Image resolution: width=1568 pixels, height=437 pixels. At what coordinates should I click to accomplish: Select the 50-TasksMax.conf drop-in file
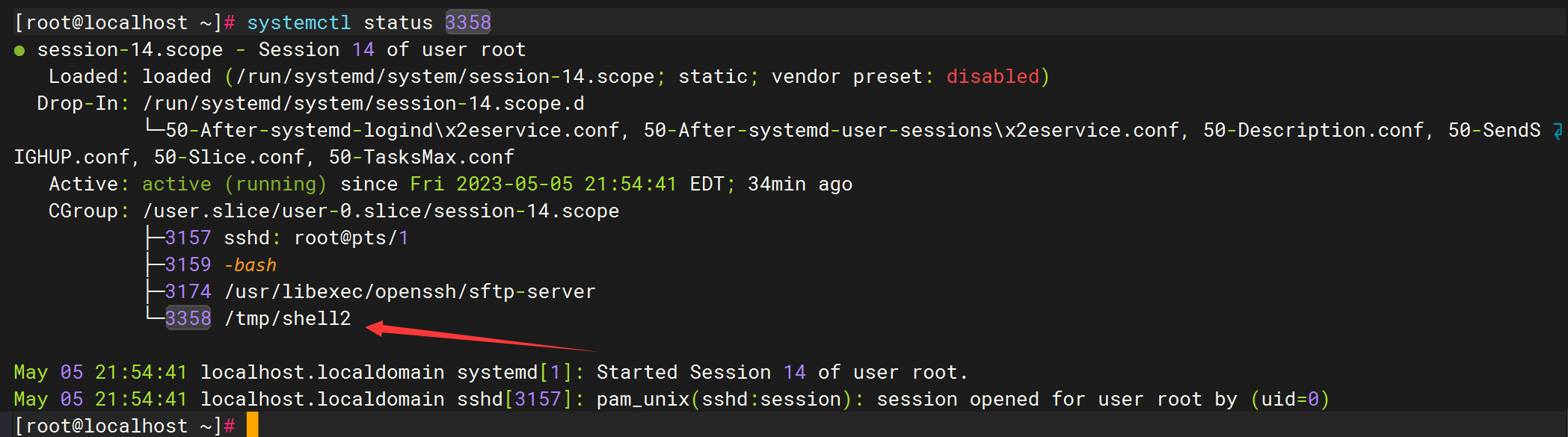click(422, 158)
